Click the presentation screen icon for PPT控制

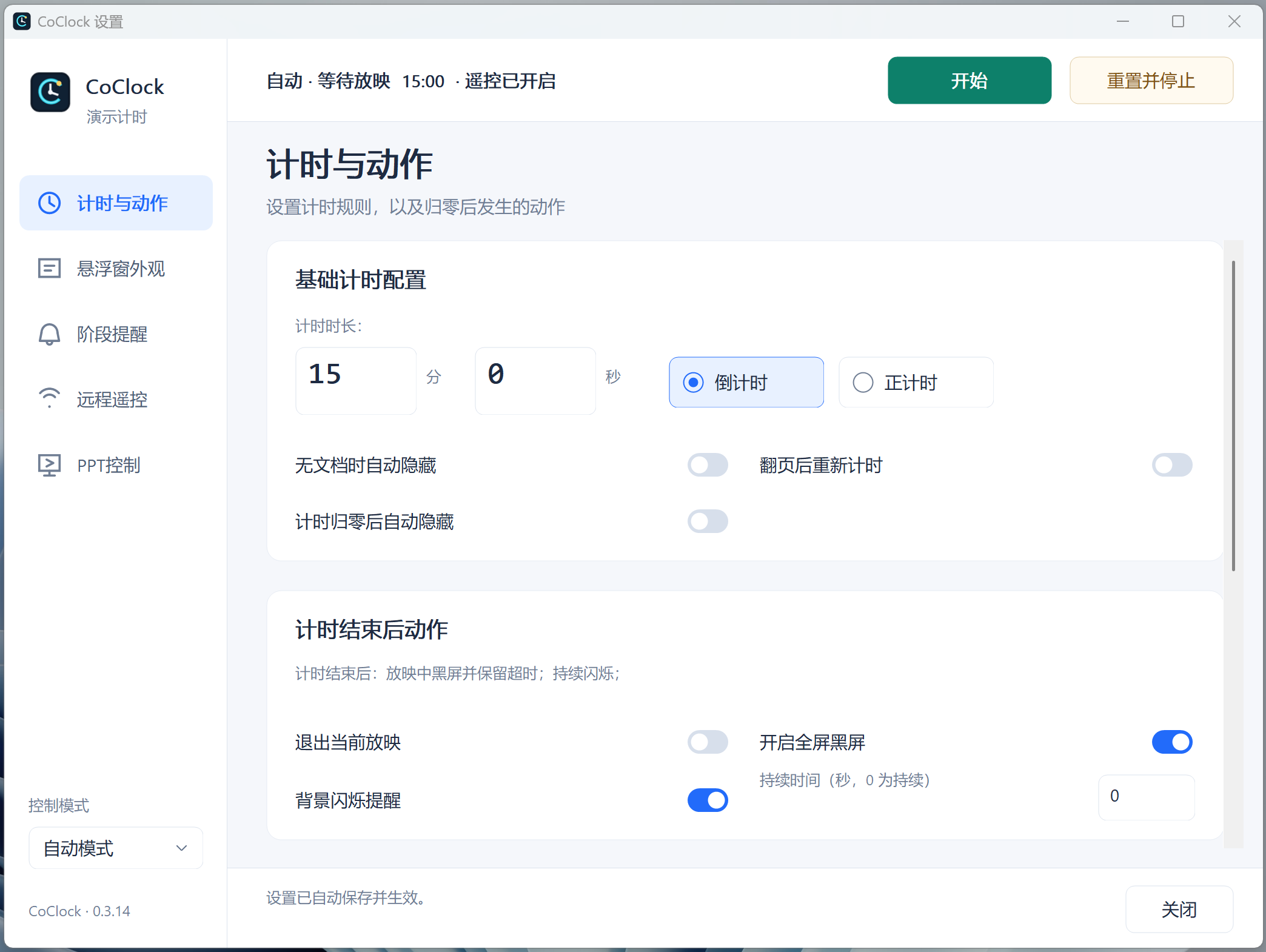tap(50, 465)
